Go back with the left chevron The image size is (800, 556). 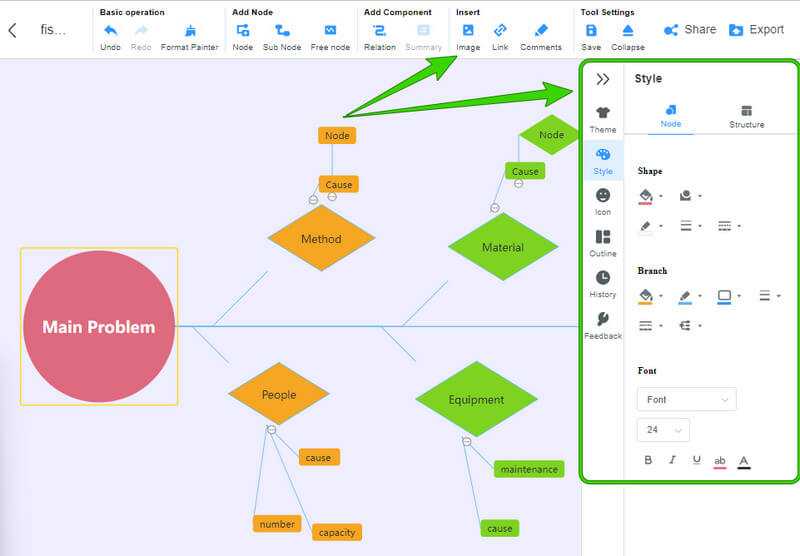[x=13, y=31]
